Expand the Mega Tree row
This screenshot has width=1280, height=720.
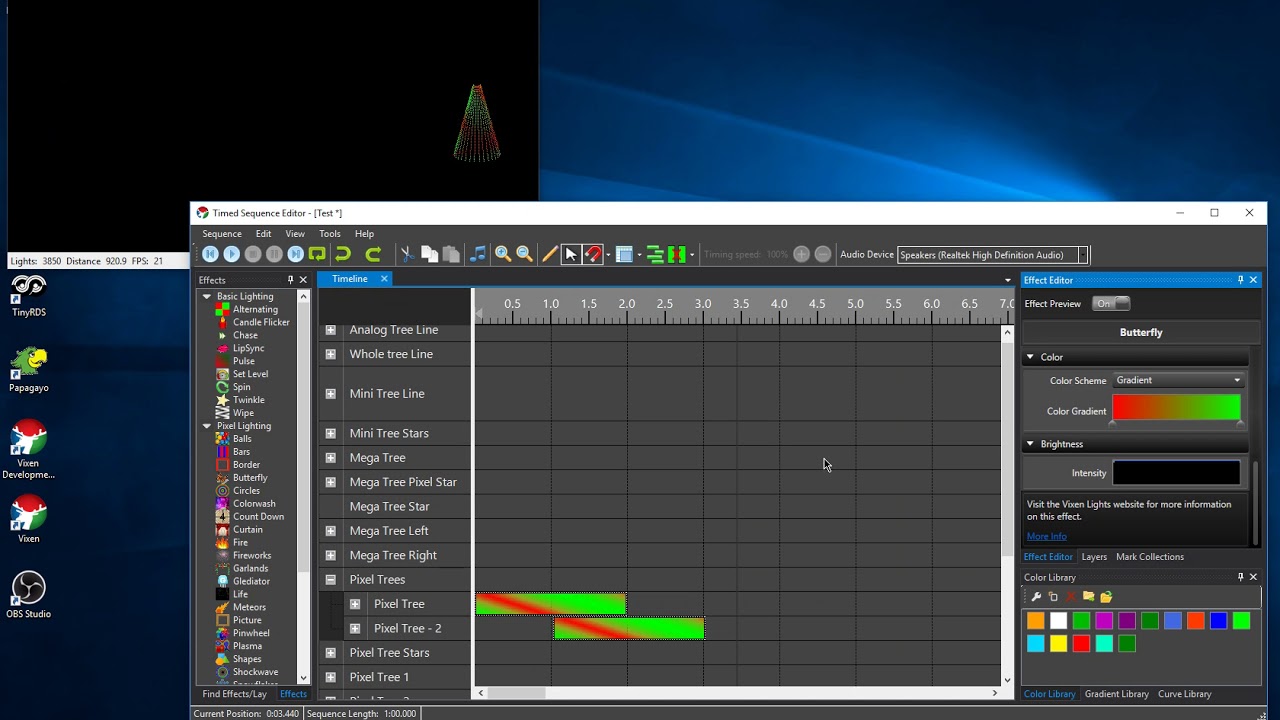(x=330, y=457)
